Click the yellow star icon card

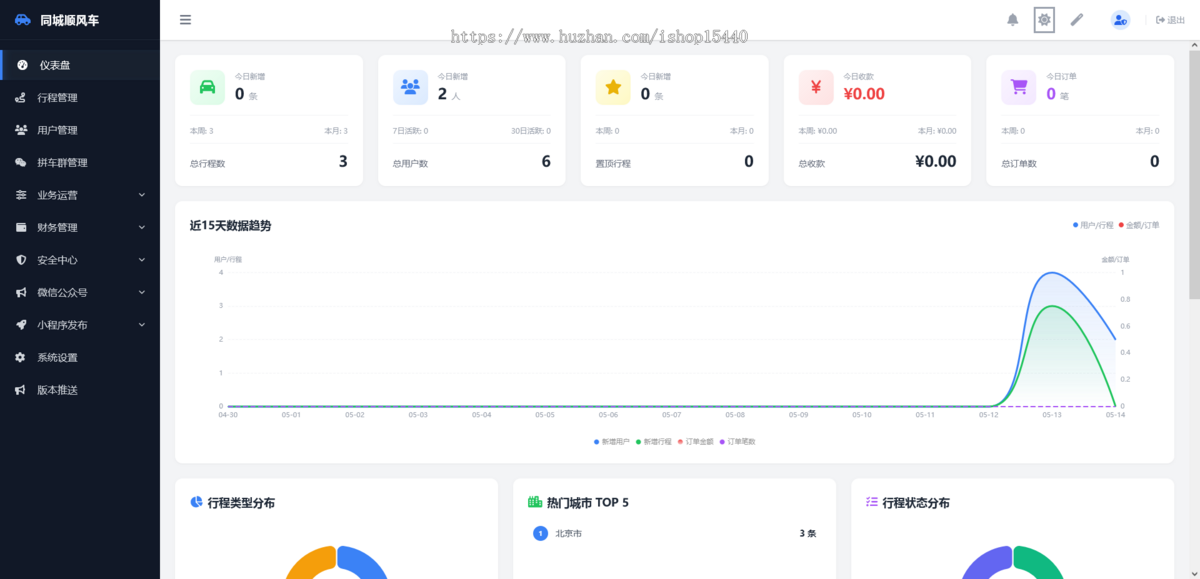pyautogui.click(x=613, y=87)
